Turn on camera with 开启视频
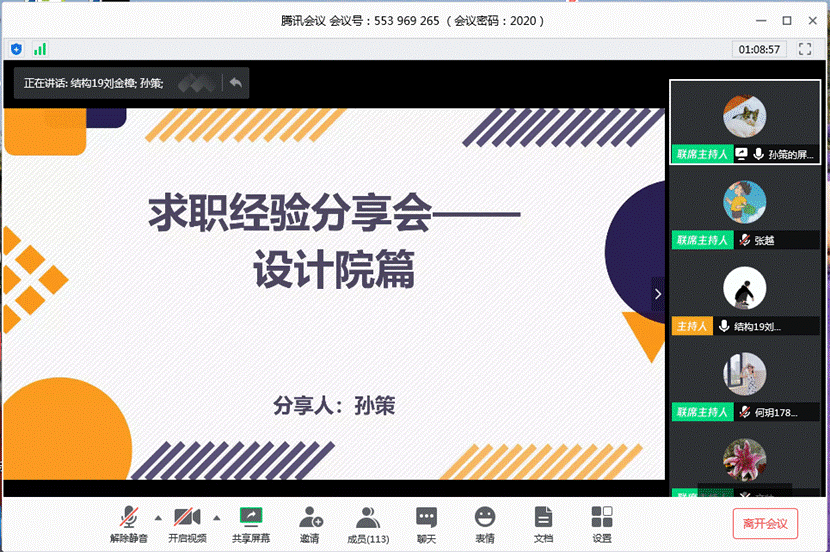This screenshot has width=830, height=552. [x=186, y=523]
